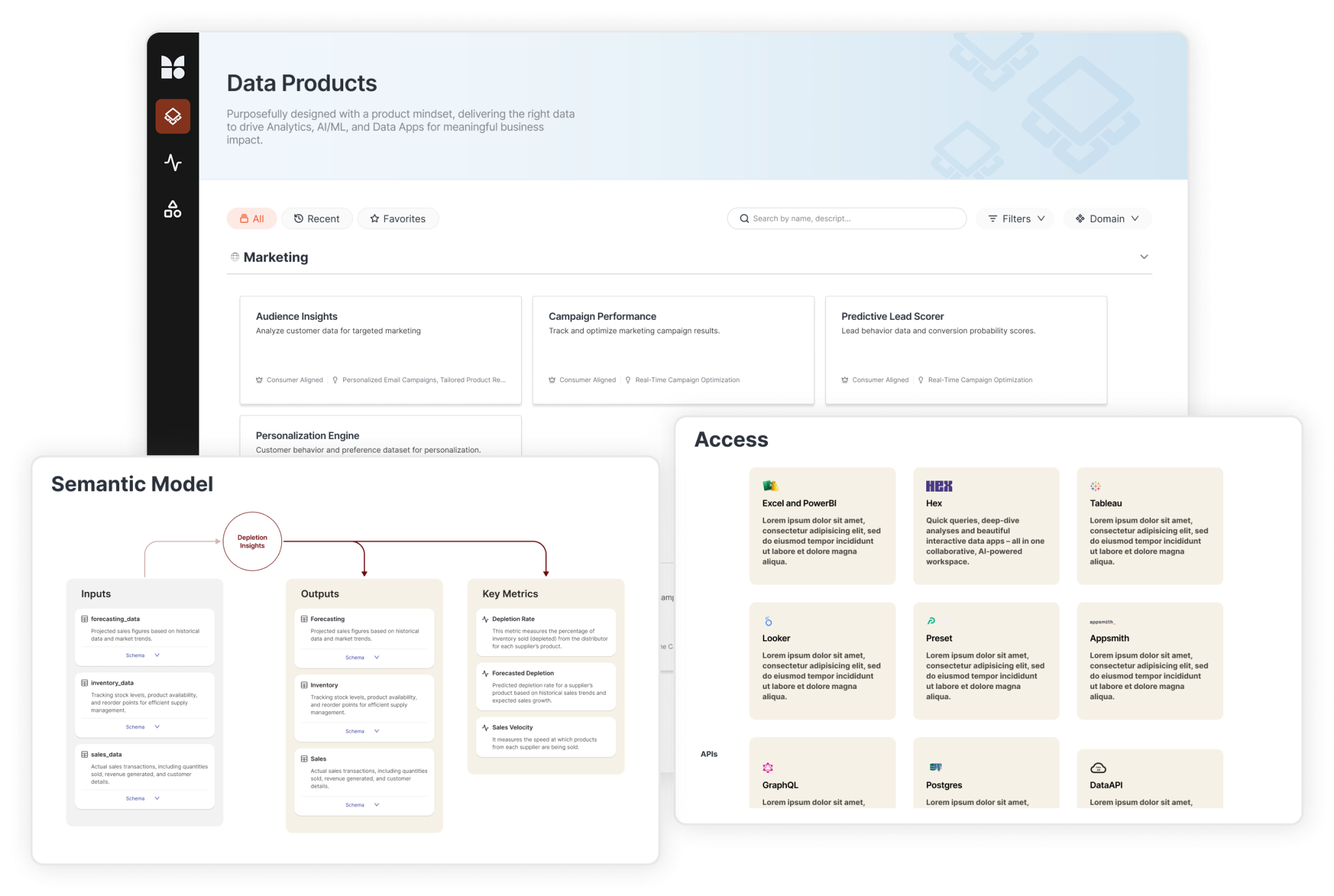Click the Tableau icon in the Access panel
This screenshot has width=1334, height=896.
(x=1095, y=486)
